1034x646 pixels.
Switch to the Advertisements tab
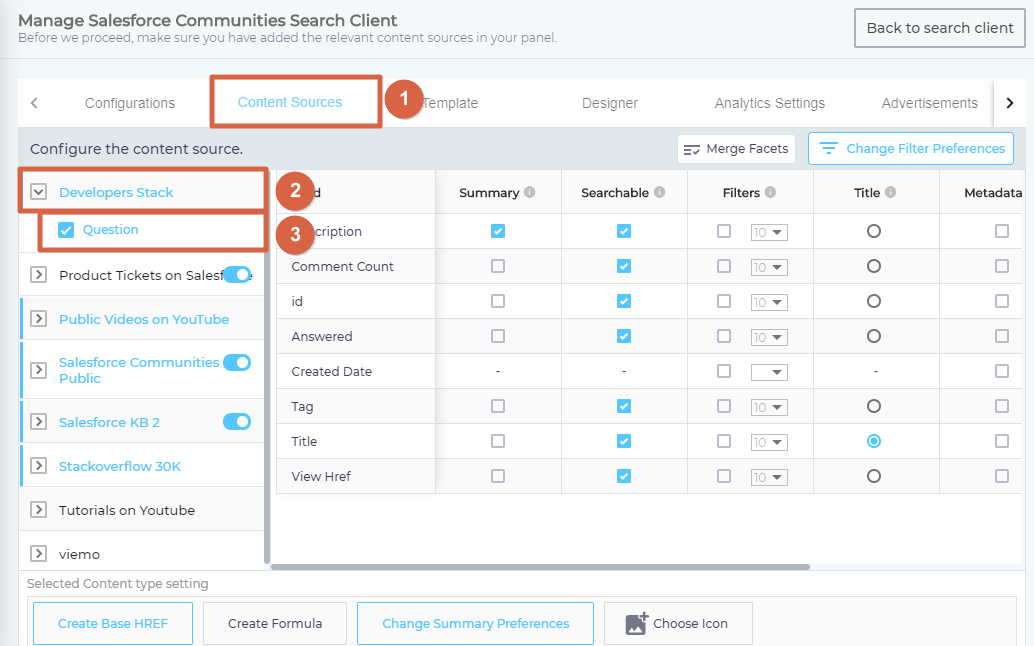(x=930, y=103)
